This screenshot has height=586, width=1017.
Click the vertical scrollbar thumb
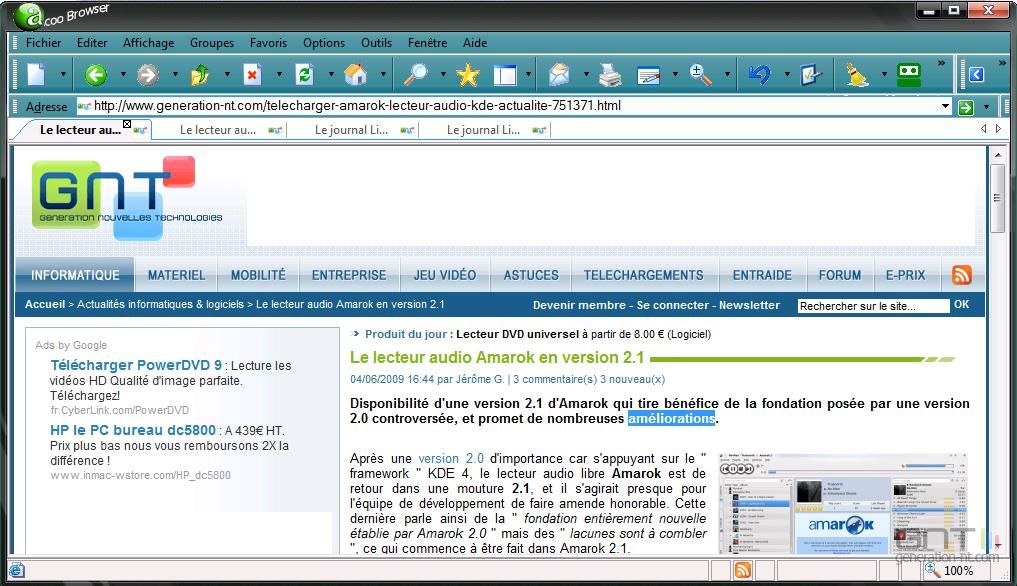[x=998, y=198]
